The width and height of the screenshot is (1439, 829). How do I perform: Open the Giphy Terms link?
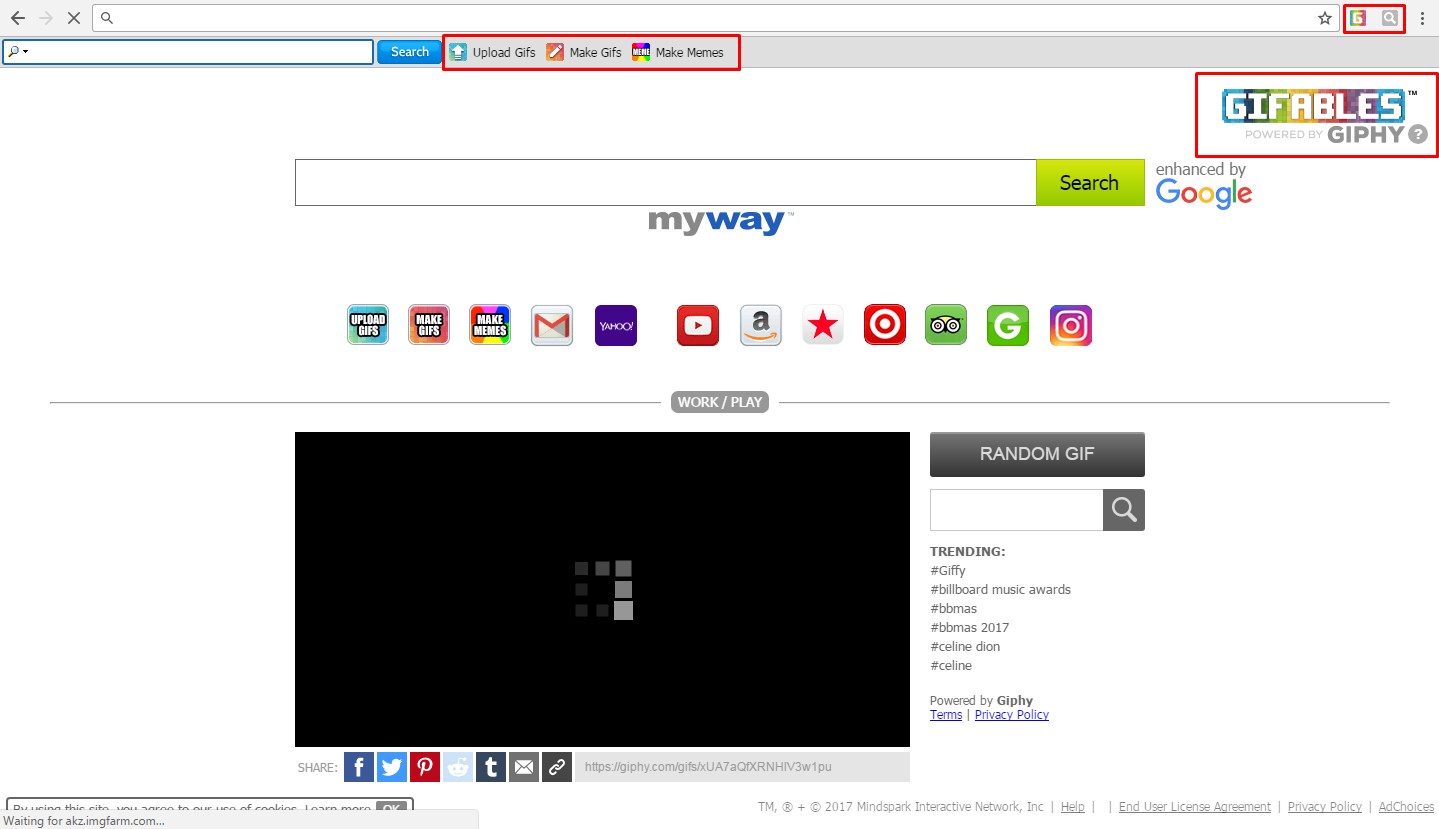pos(946,714)
